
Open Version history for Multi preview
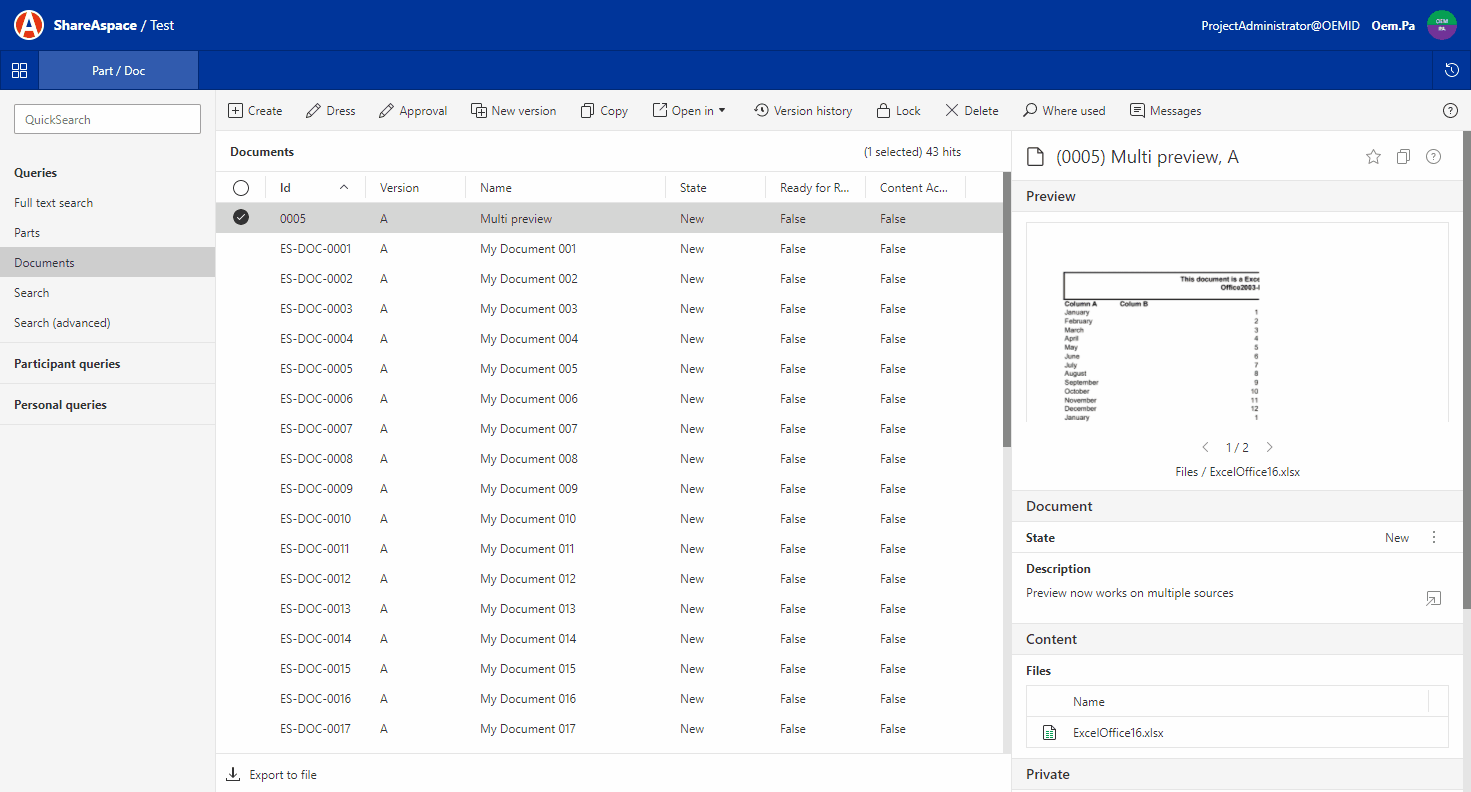[x=803, y=110]
